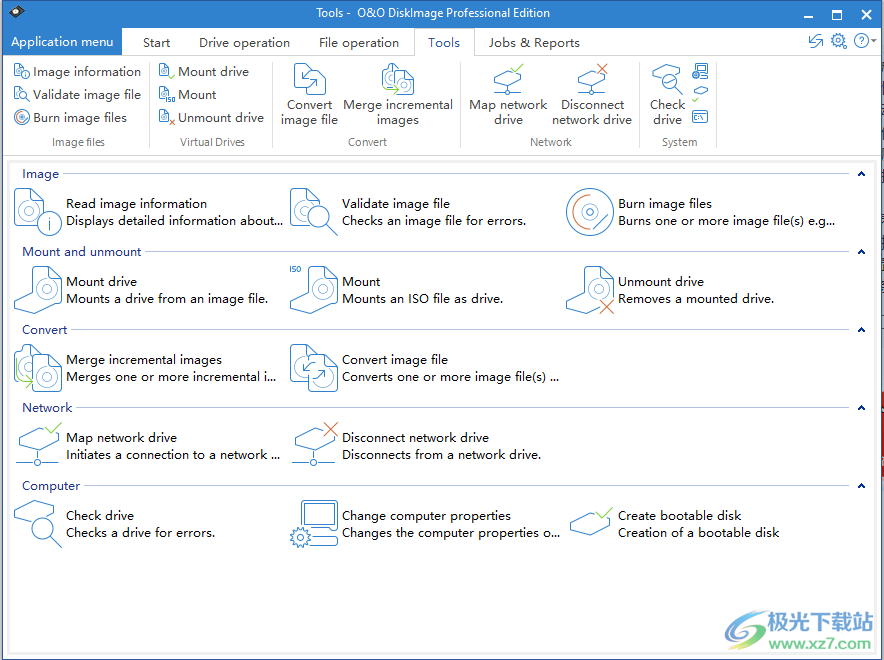Open the Help dropdown arrow
The height and width of the screenshot is (660, 884).
[872, 41]
